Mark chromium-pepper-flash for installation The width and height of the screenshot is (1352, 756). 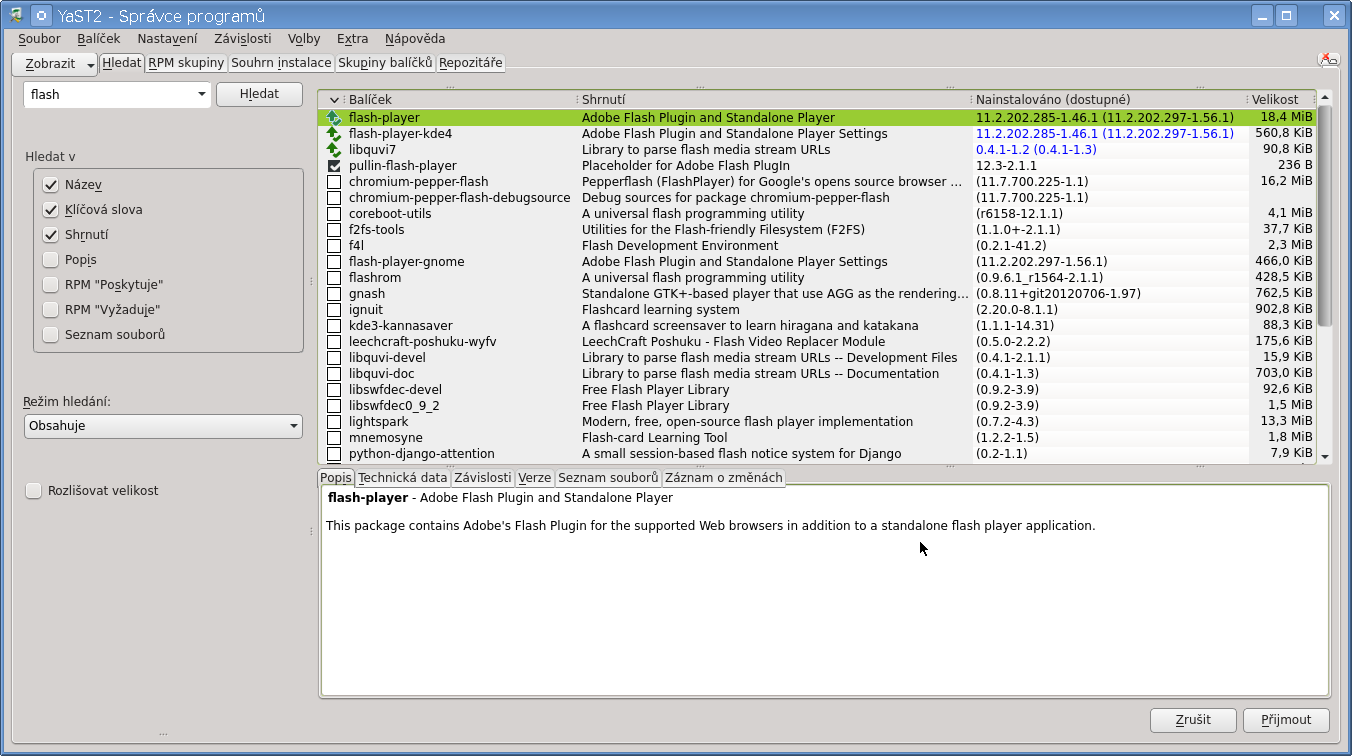click(334, 182)
